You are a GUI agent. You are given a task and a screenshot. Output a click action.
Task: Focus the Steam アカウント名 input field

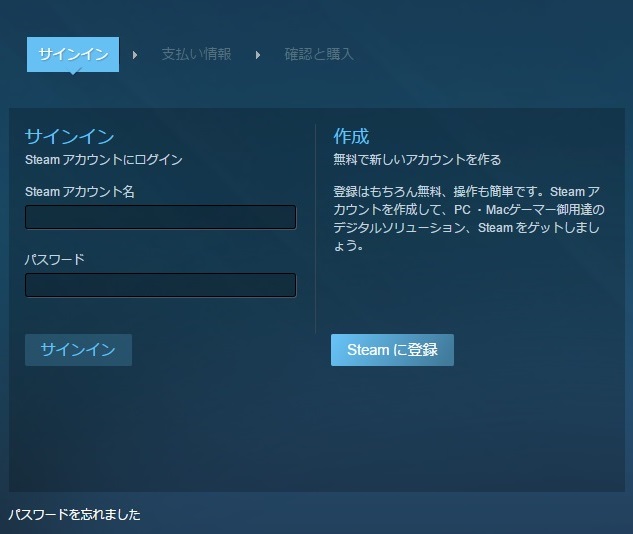click(161, 217)
